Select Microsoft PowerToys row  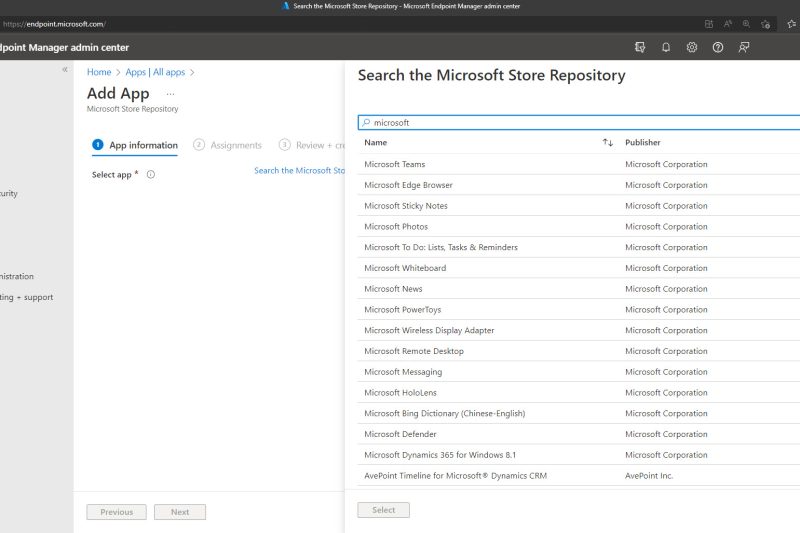(x=579, y=310)
